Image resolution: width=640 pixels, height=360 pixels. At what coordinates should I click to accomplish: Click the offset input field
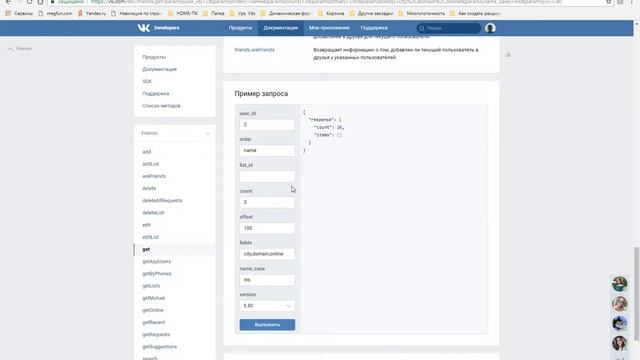point(267,228)
